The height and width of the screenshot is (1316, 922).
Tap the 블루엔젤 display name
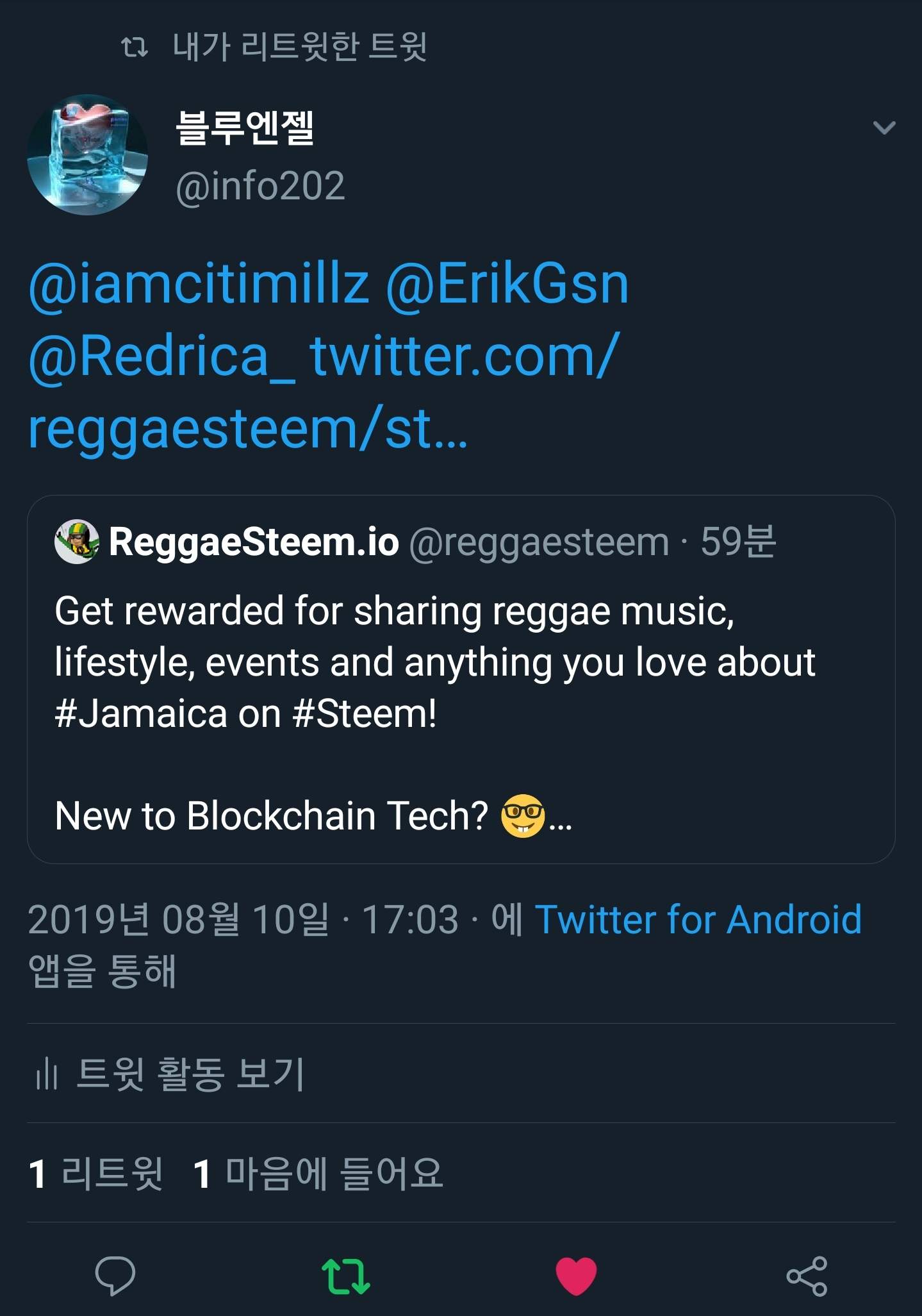click(245, 128)
